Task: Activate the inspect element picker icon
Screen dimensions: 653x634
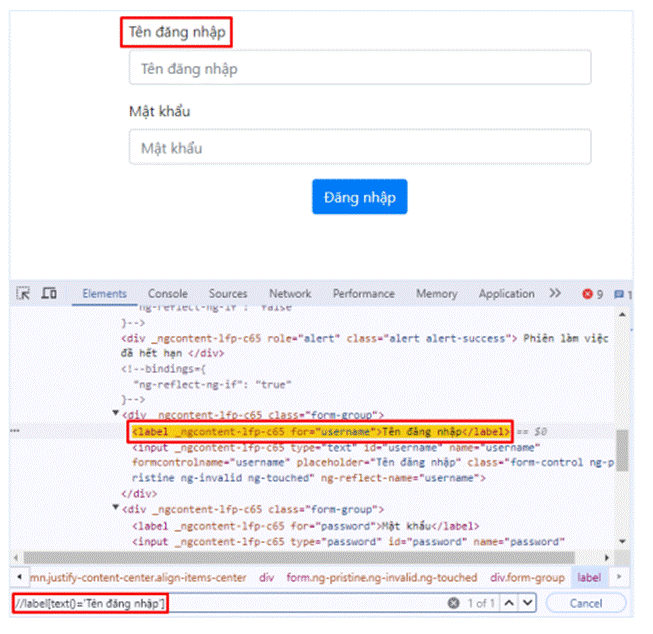Action: point(24,294)
